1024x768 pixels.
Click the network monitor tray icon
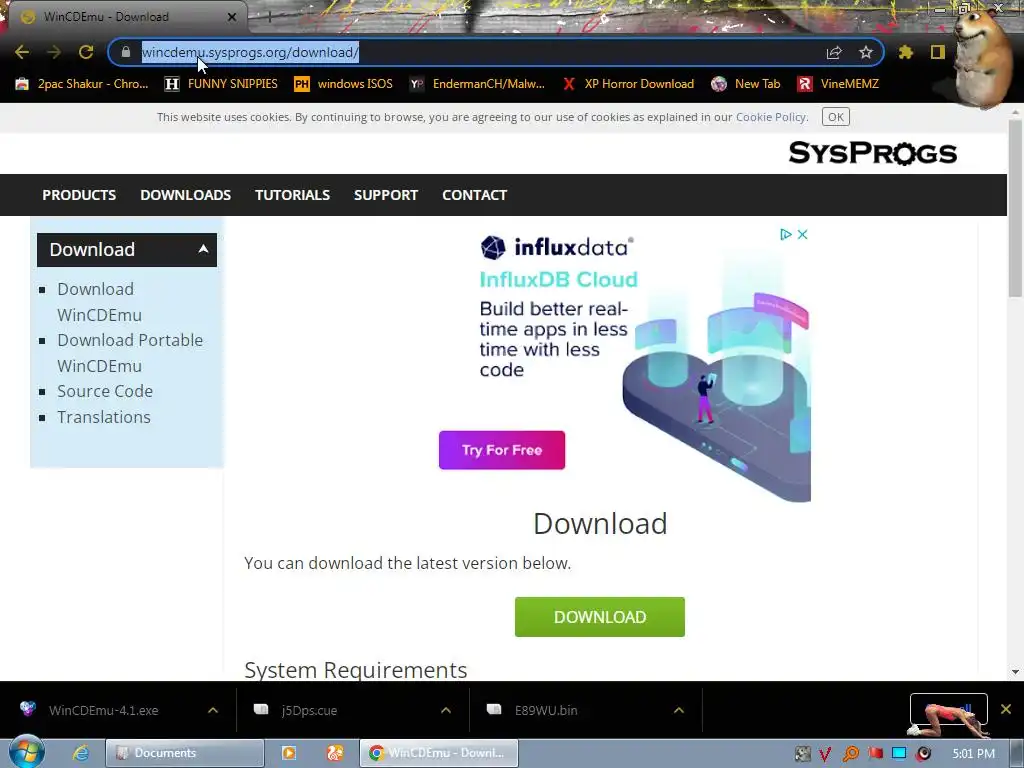(899, 754)
